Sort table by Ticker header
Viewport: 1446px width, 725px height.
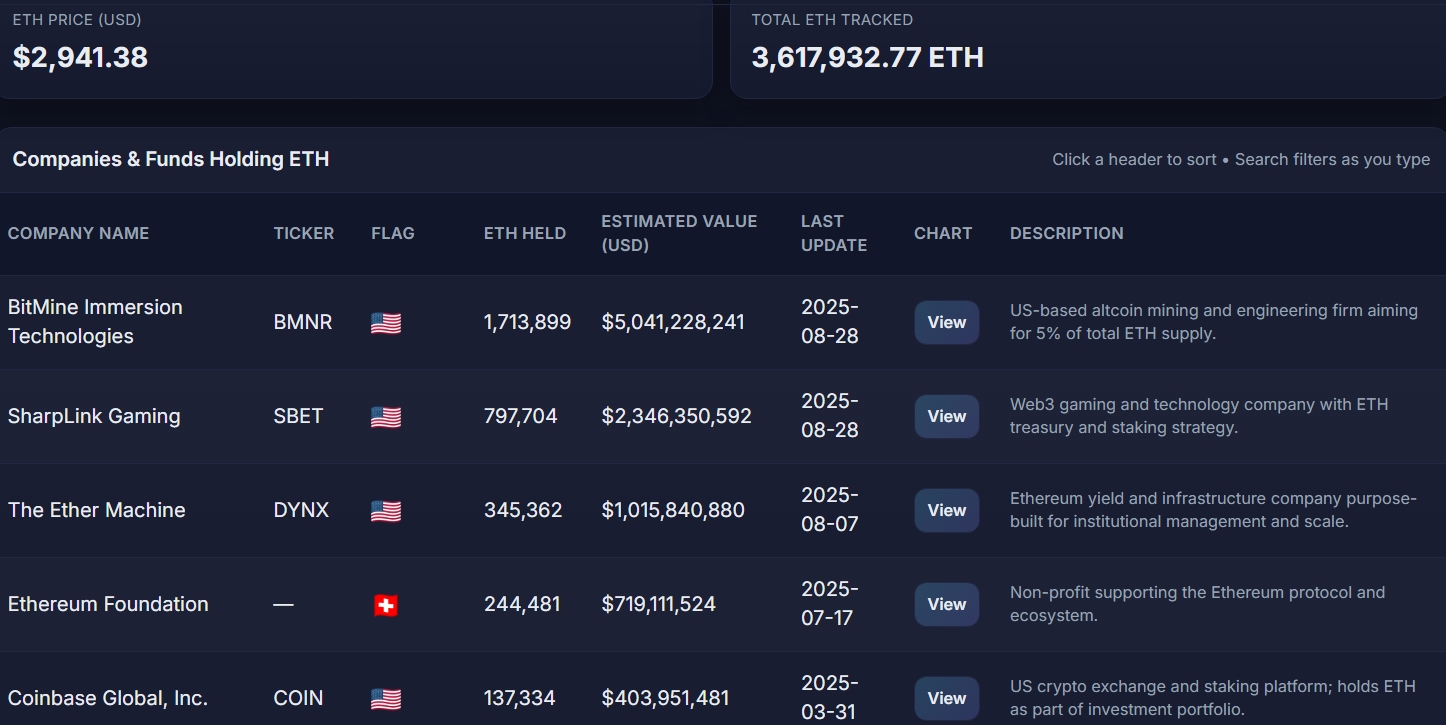pyautogui.click(x=304, y=233)
